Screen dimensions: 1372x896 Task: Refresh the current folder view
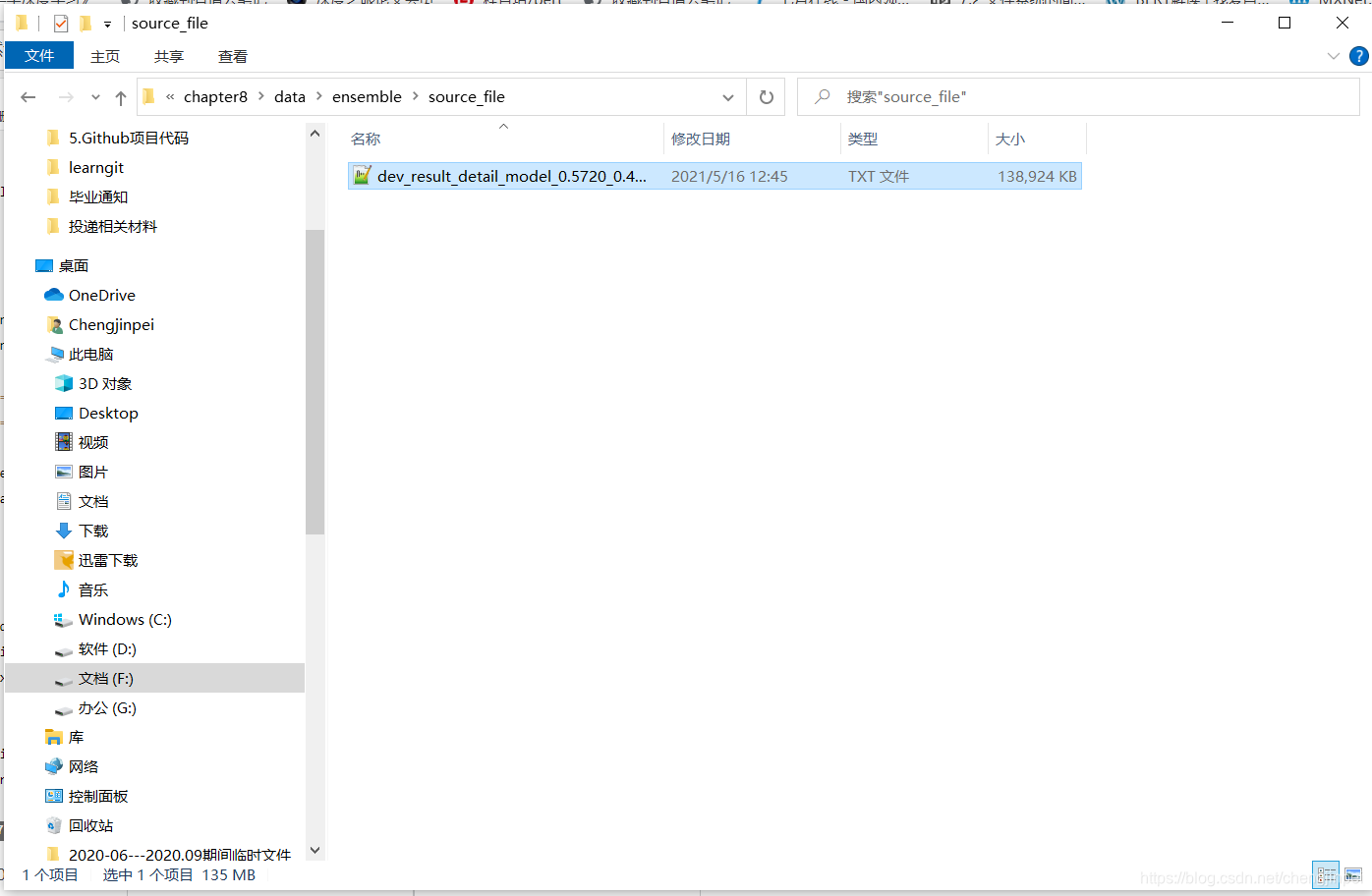coord(767,97)
